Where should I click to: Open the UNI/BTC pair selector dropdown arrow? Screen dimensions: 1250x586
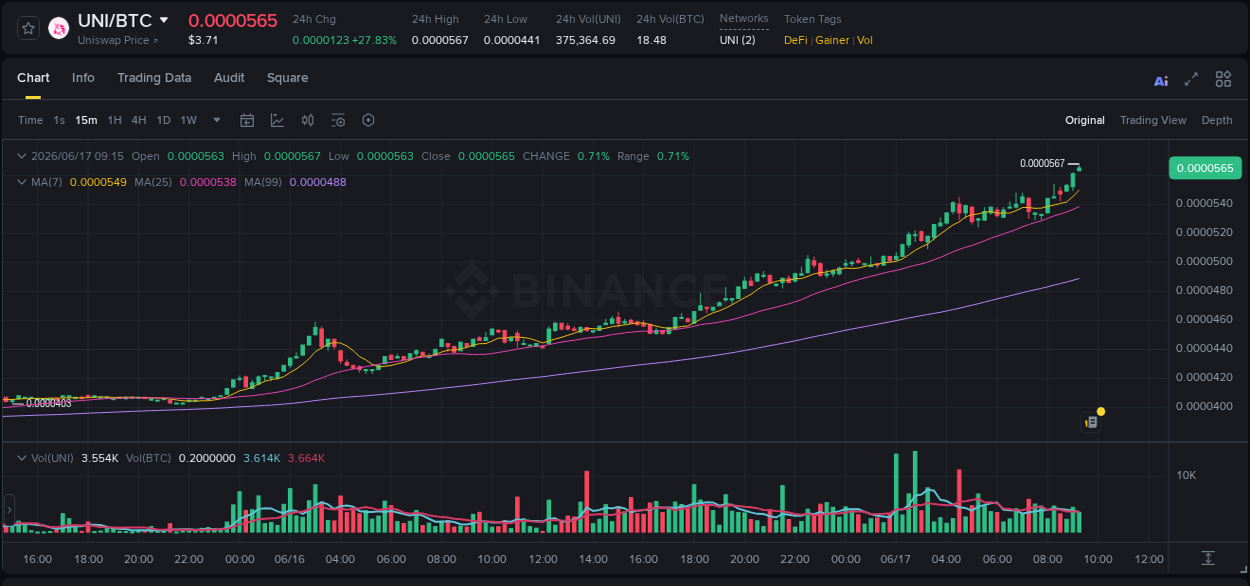point(164,20)
